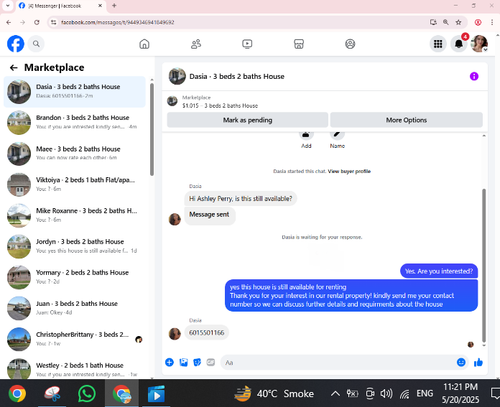The height and width of the screenshot is (407, 500).
Task: Go back from Marketplace chats list
Action: coord(13,68)
